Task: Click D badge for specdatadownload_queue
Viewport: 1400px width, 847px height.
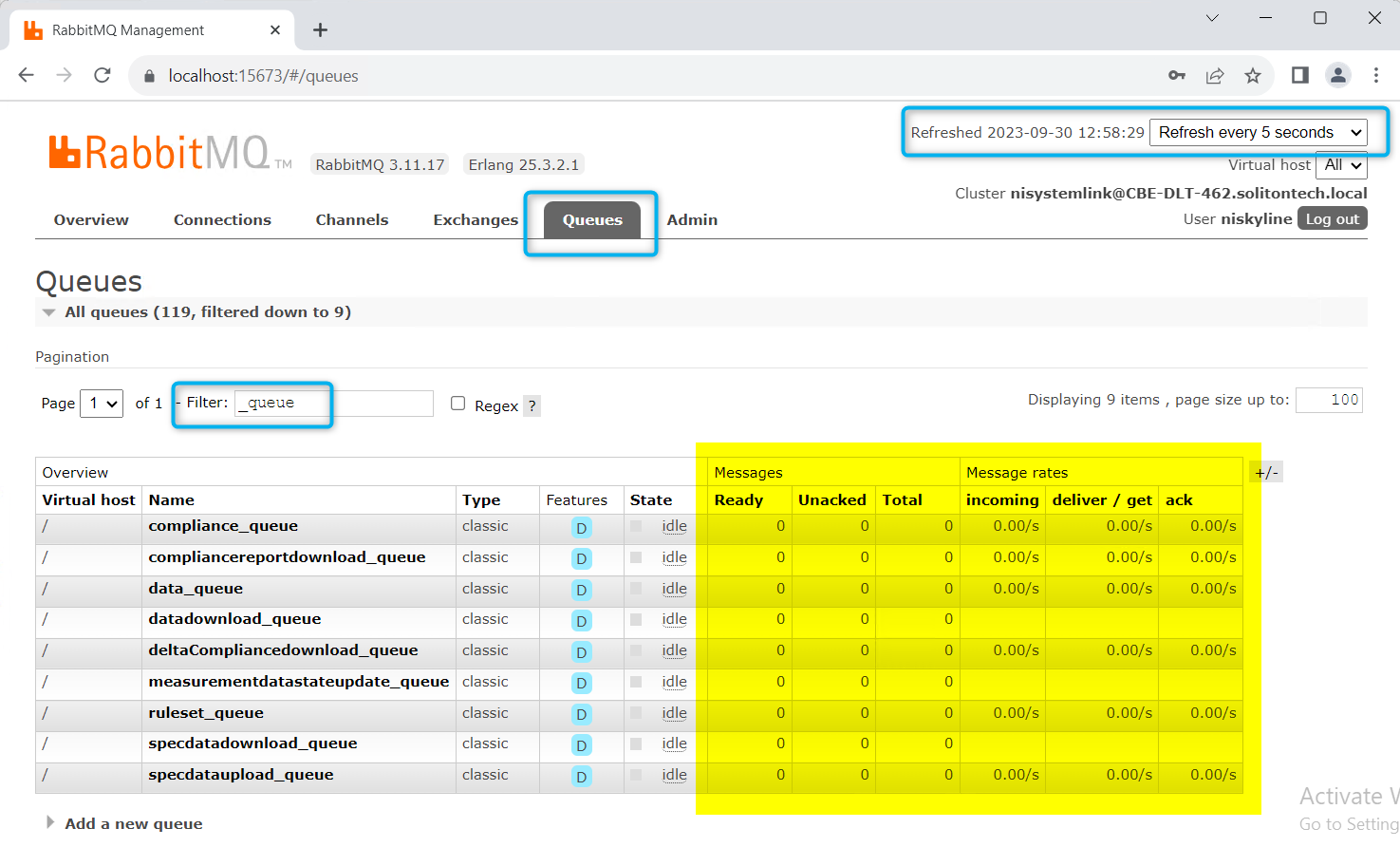Action: tap(582, 745)
